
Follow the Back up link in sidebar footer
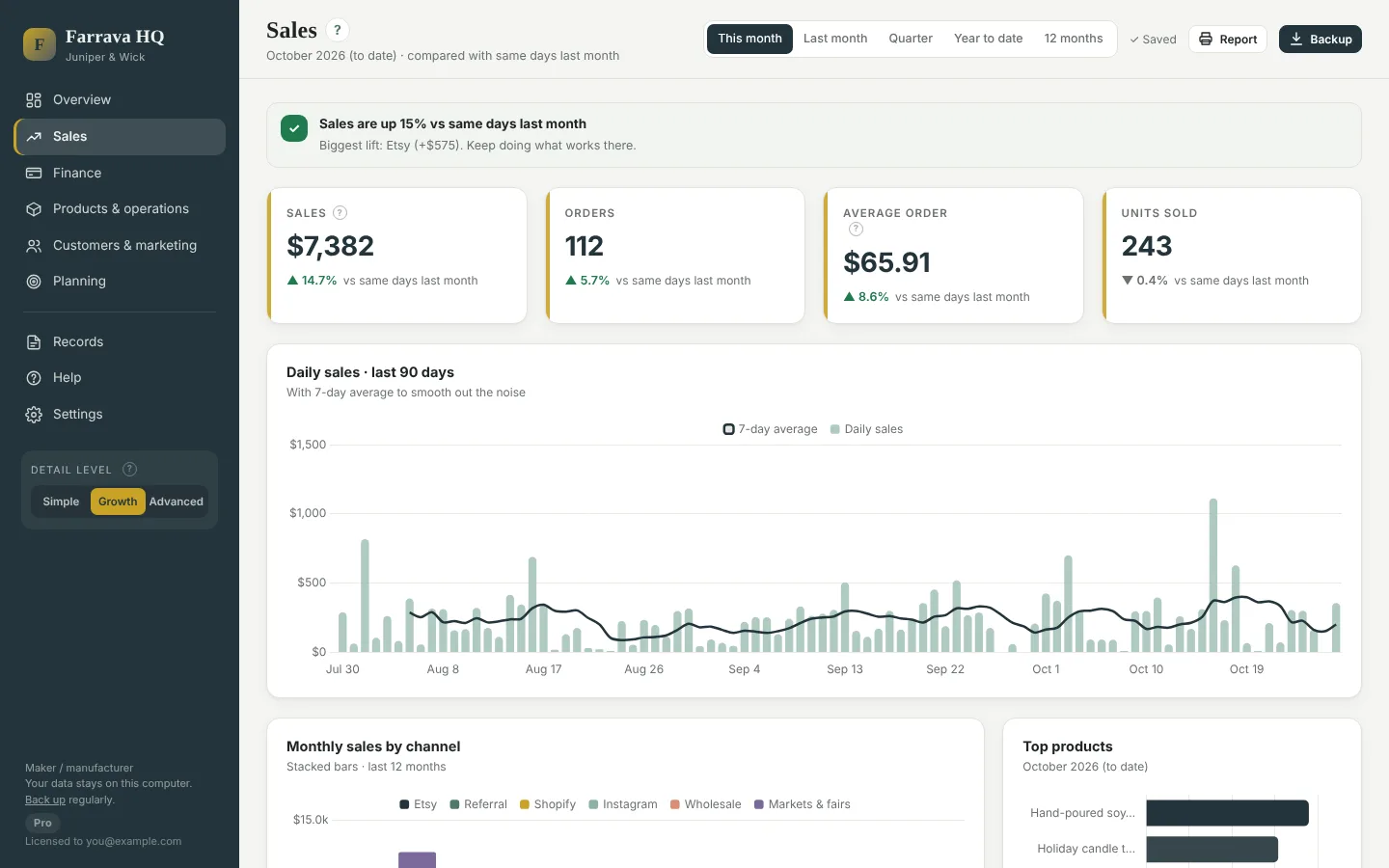point(45,800)
